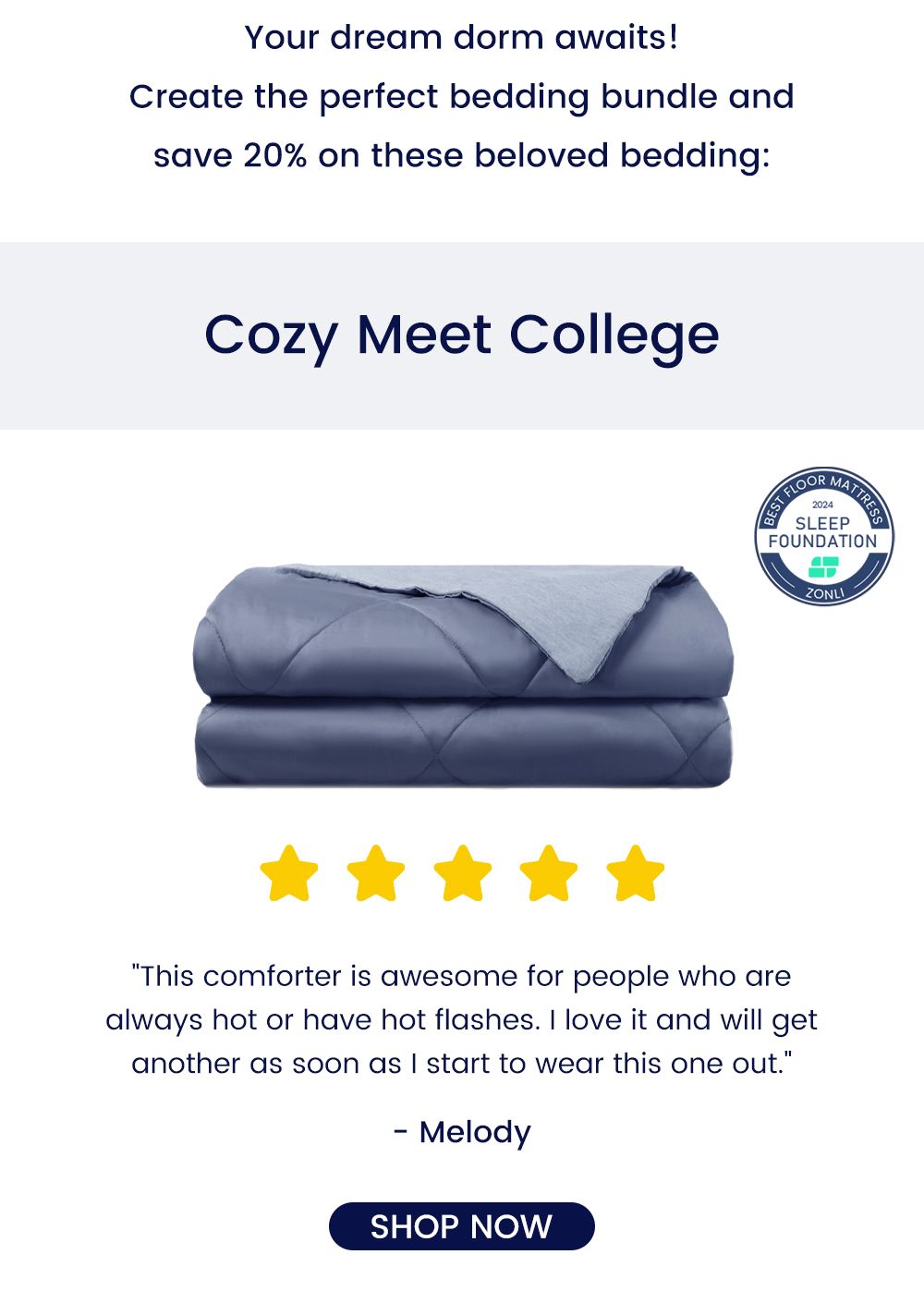Click the 'Create the perfect bedding bundle' line
Screen dimensions: 924x1291
tap(462, 96)
